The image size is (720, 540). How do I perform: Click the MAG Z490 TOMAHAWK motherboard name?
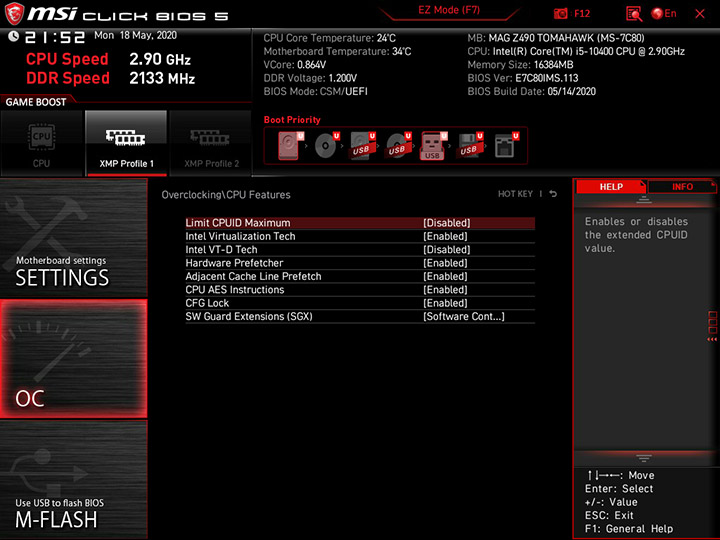point(566,38)
